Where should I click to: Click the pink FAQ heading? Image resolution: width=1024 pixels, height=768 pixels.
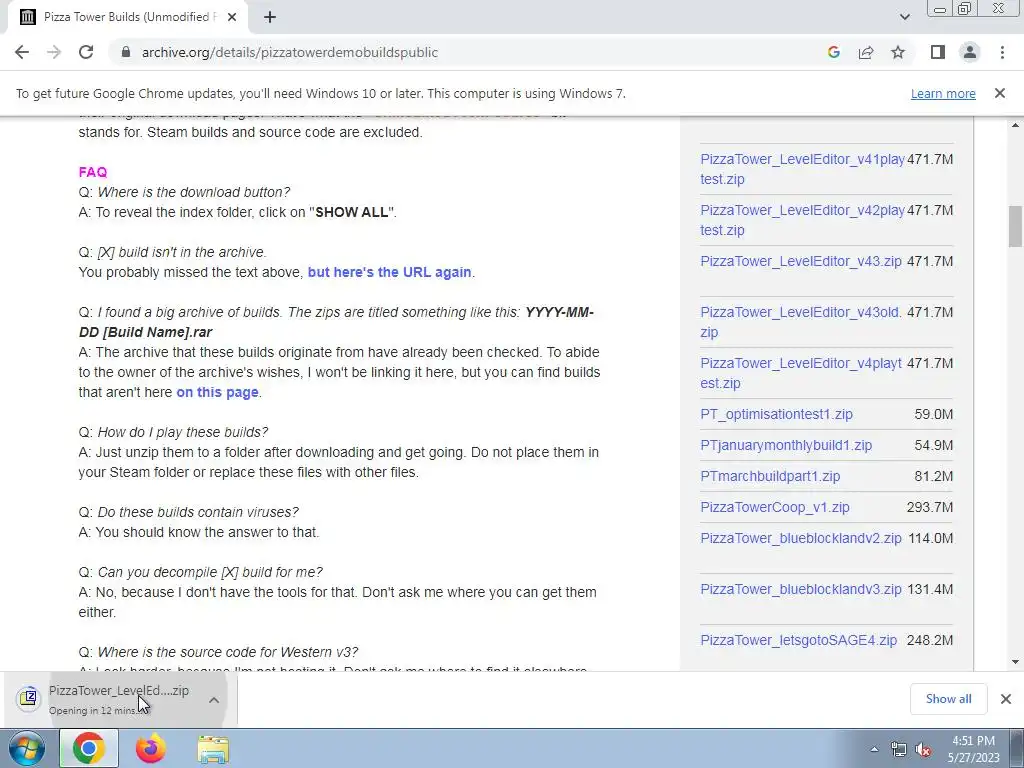coord(93,172)
